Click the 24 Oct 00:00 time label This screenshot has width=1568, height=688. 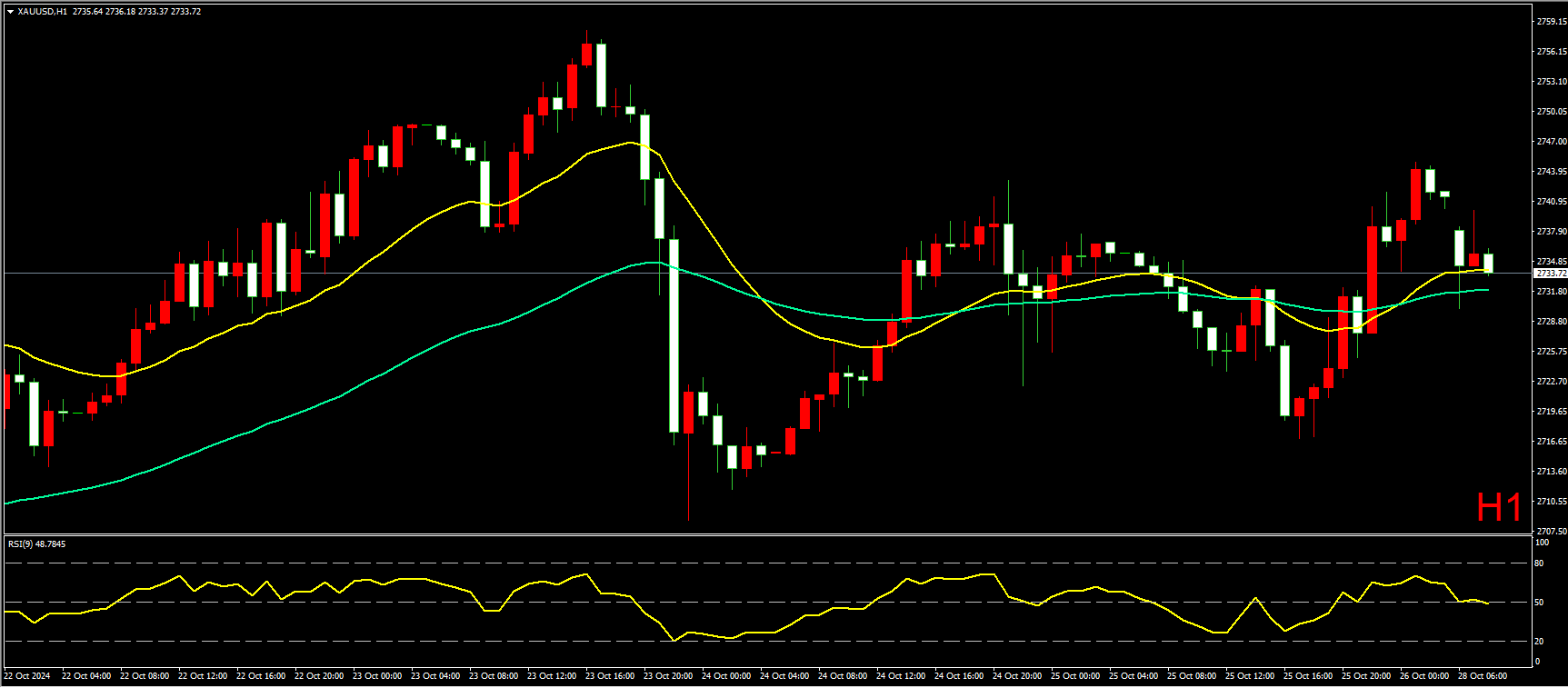pos(726,676)
